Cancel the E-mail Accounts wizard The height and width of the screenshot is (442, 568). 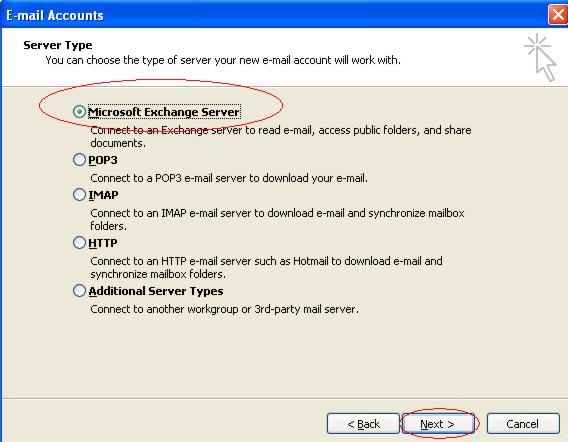(523, 424)
